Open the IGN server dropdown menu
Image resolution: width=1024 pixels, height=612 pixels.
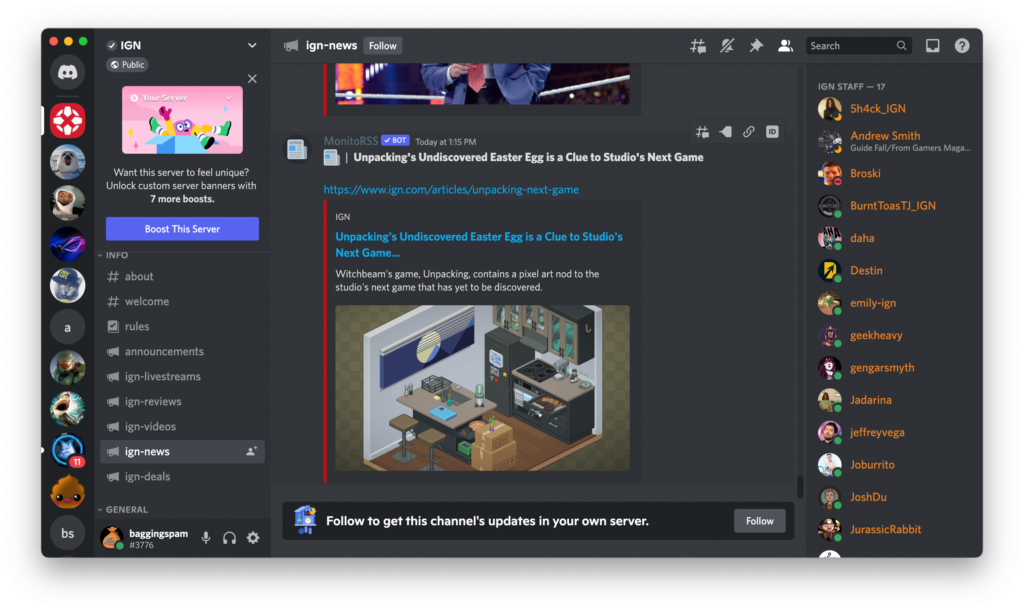pos(252,45)
